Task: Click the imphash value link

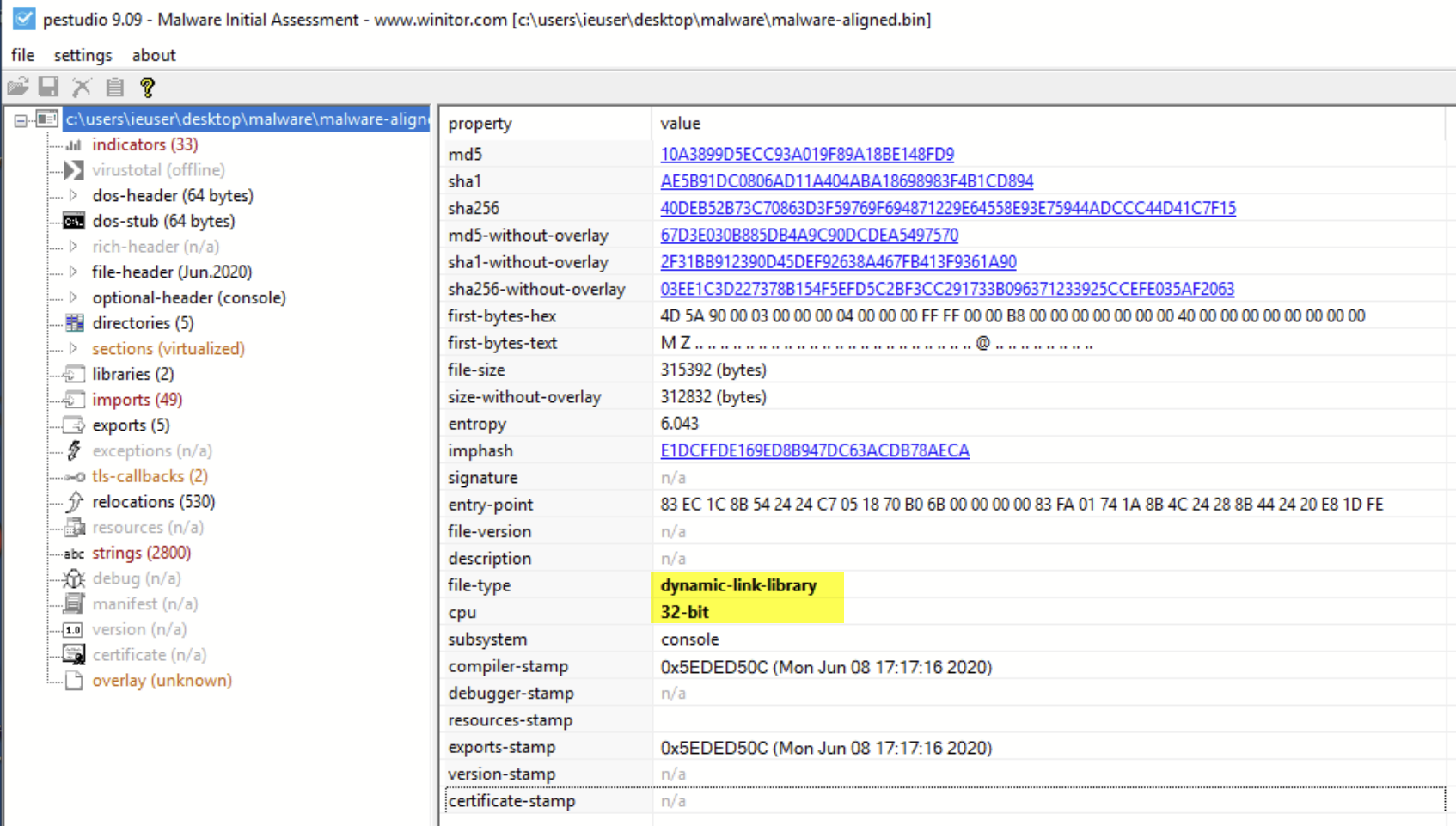Action: (x=815, y=451)
